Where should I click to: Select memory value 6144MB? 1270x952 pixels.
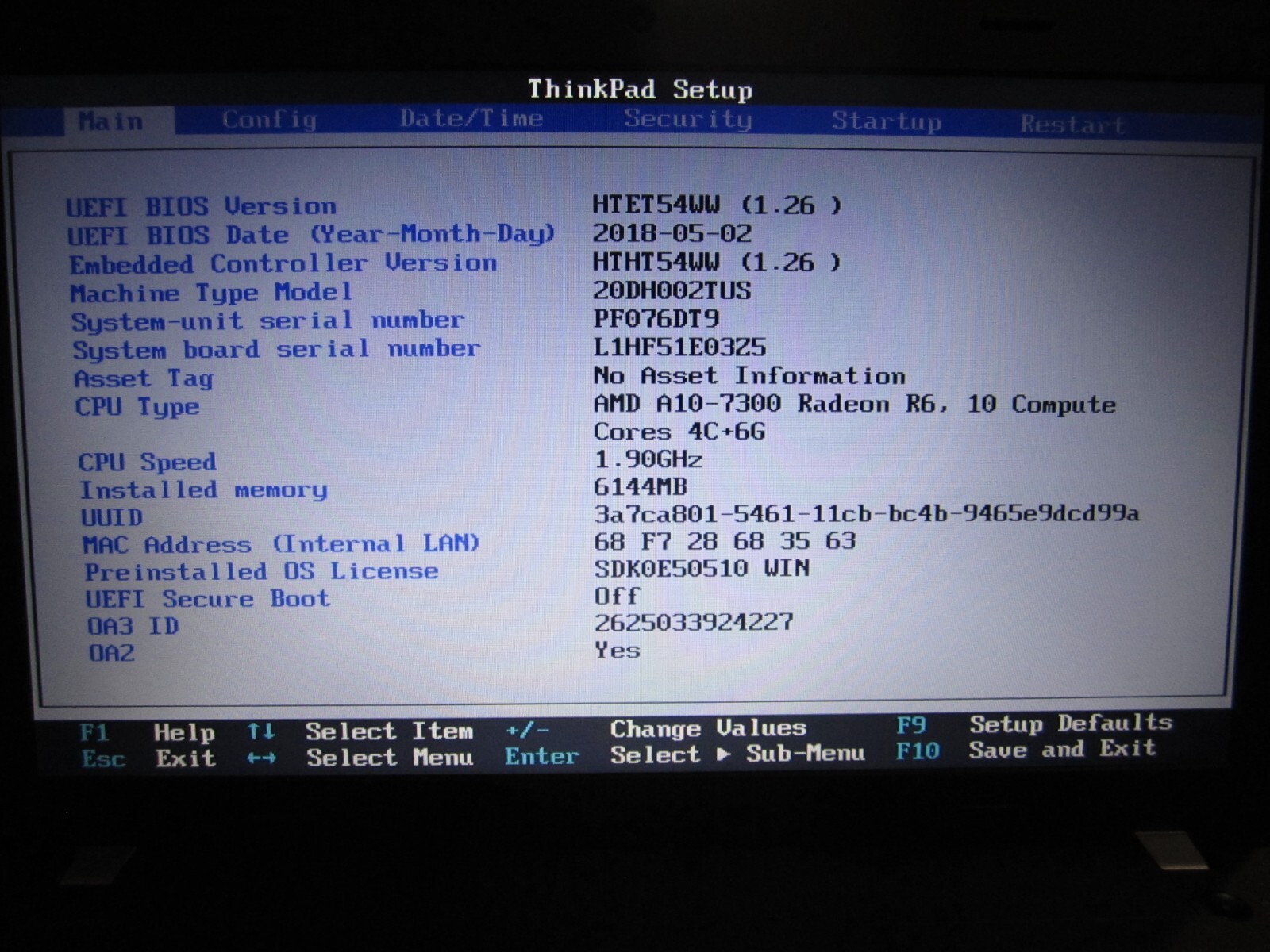coord(641,487)
